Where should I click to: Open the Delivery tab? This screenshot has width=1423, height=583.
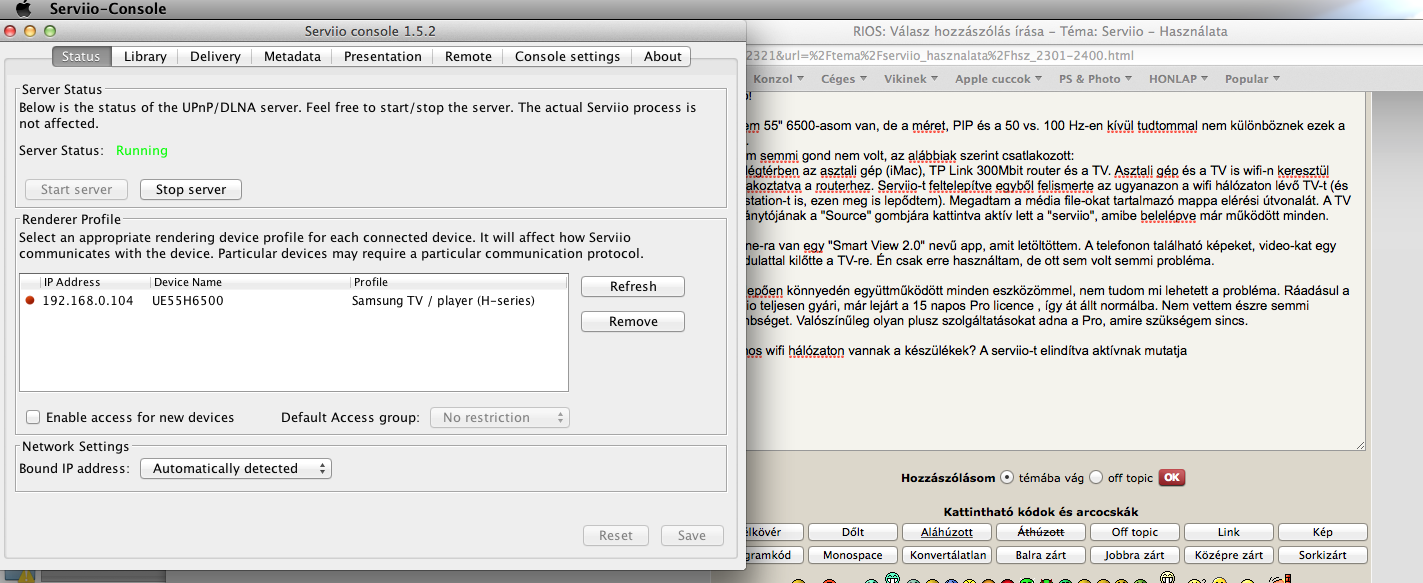(215, 57)
